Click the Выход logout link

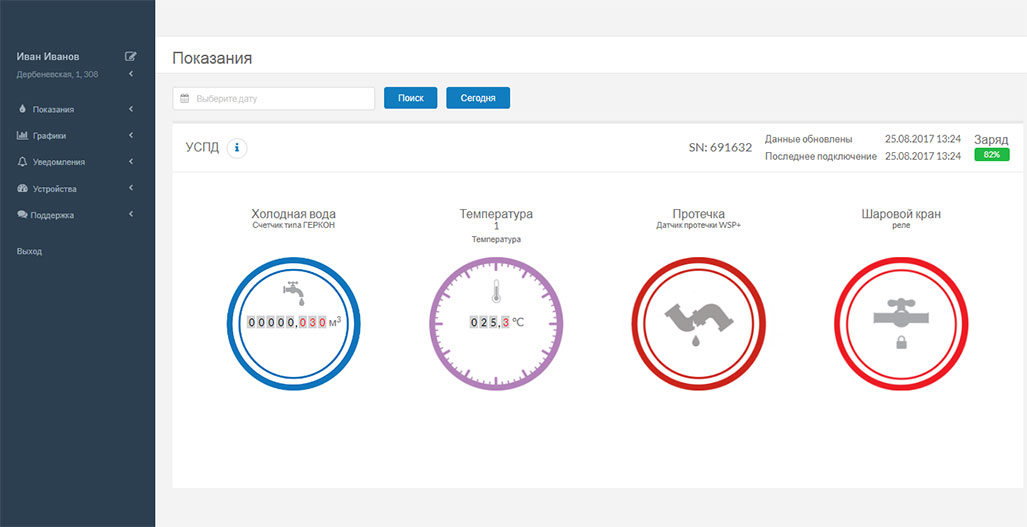click(30, 251)
